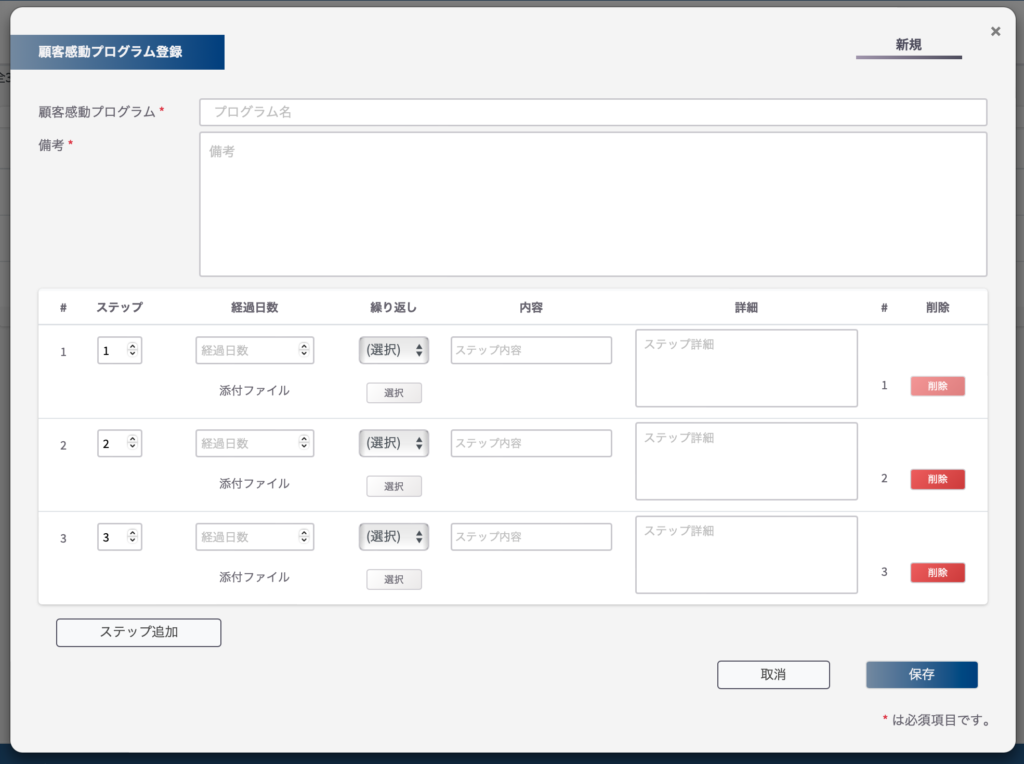Click the step 3 number spinner arrows

pyautogui.click(x=133, y=537)
